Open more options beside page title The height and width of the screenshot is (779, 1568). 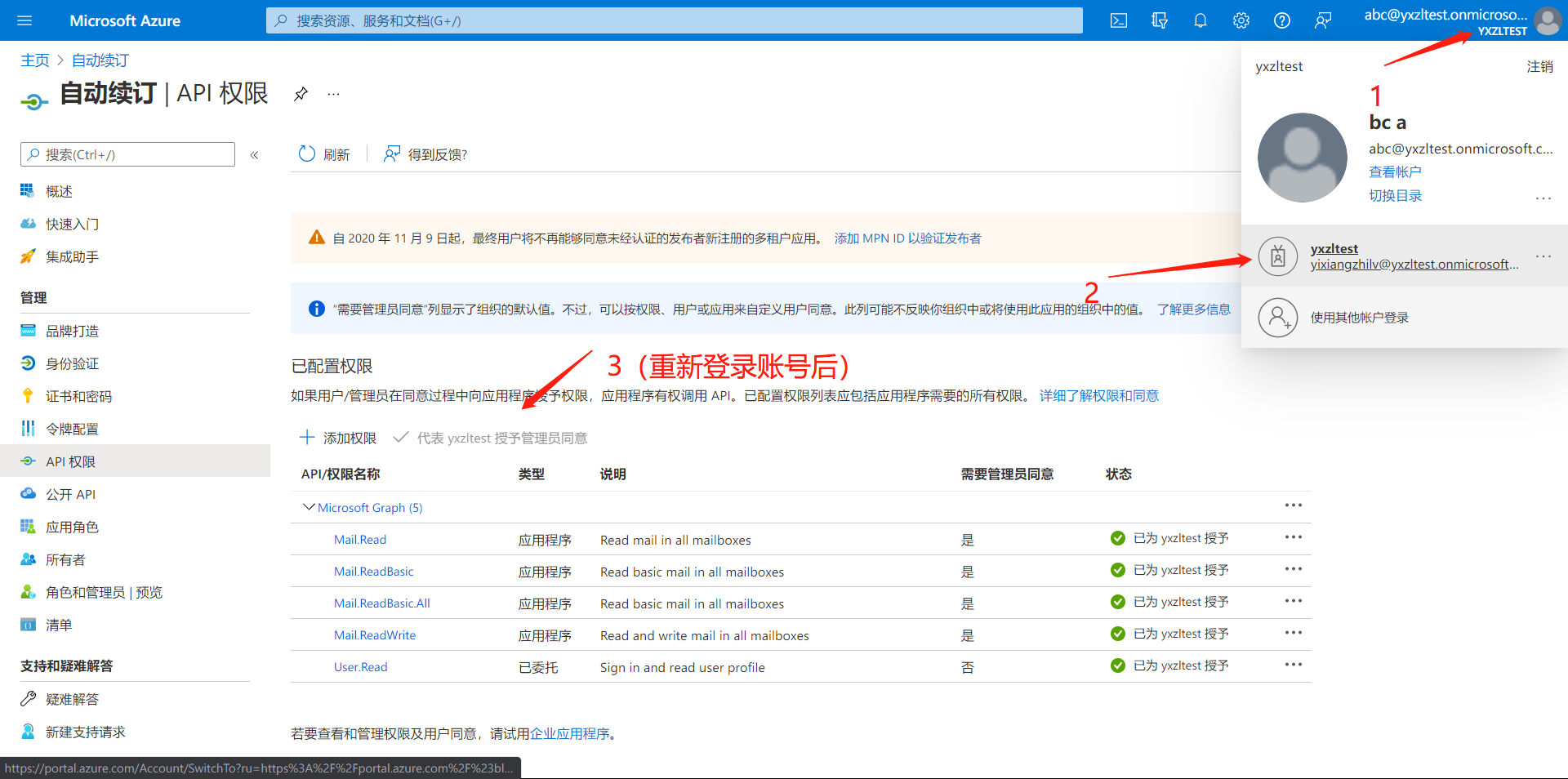tap(333, 94)
